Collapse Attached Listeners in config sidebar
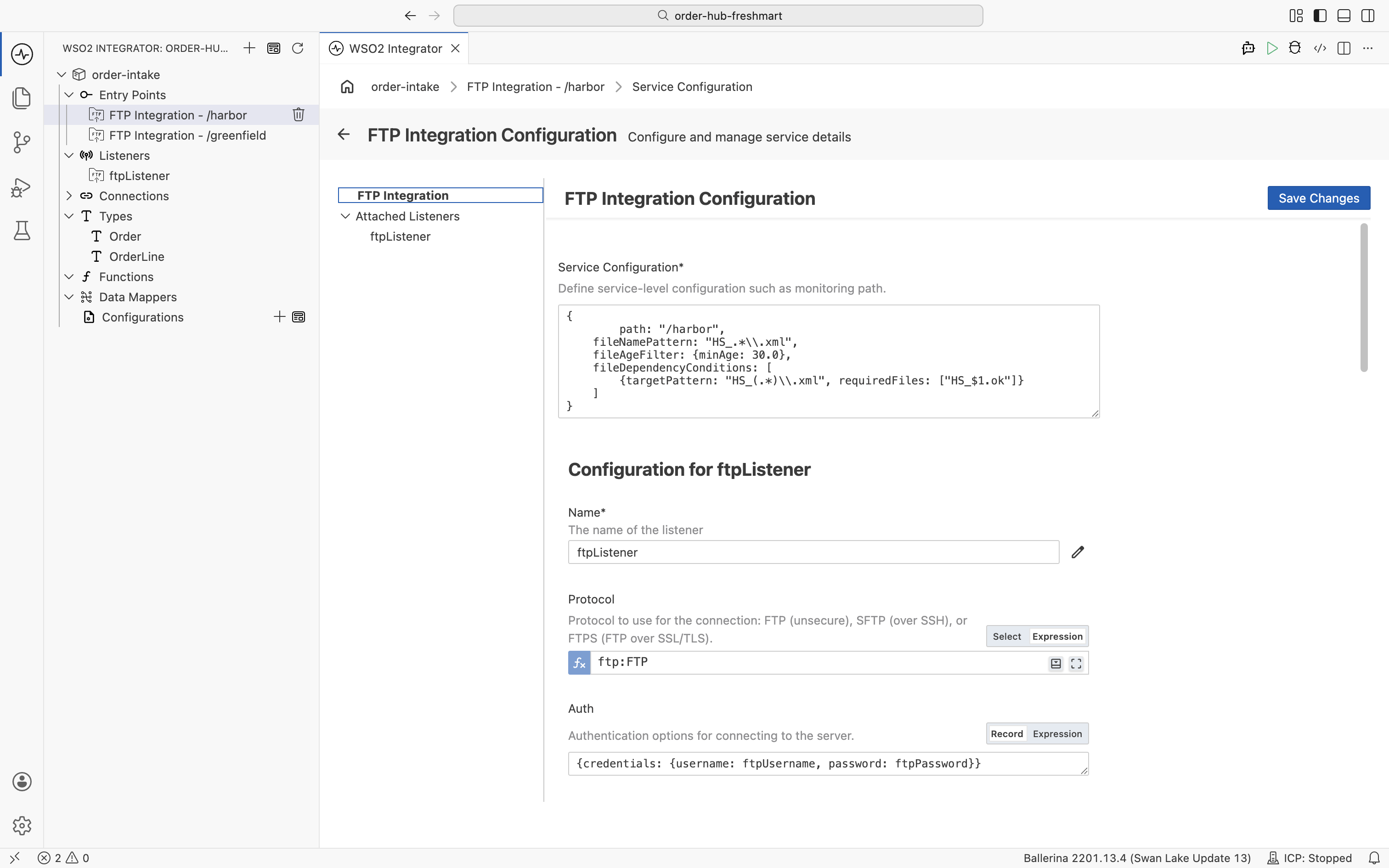The height and width of the screenshot is (868, 1389). (x=345, y=216)
